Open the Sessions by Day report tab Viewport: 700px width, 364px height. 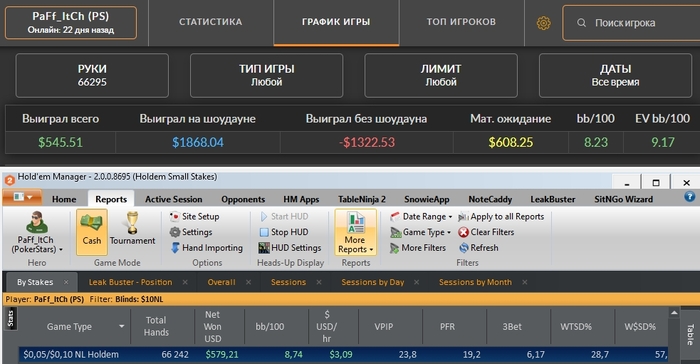click(372, 282)
